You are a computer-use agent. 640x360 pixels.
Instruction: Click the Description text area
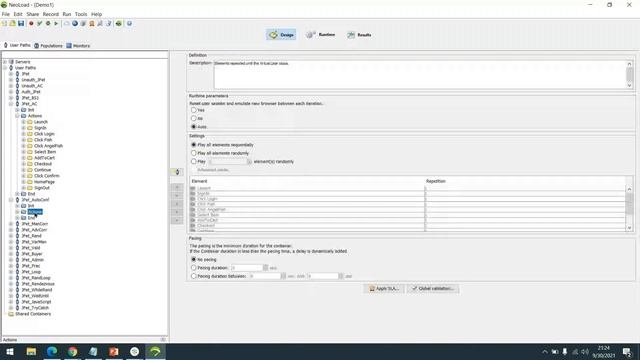[420, 75]
